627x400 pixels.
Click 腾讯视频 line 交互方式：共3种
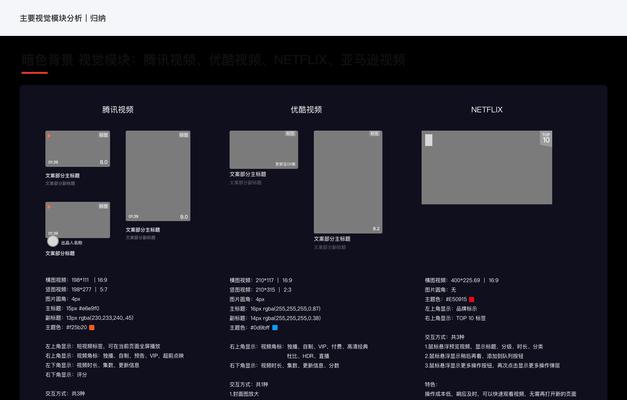tap(65, 394)
